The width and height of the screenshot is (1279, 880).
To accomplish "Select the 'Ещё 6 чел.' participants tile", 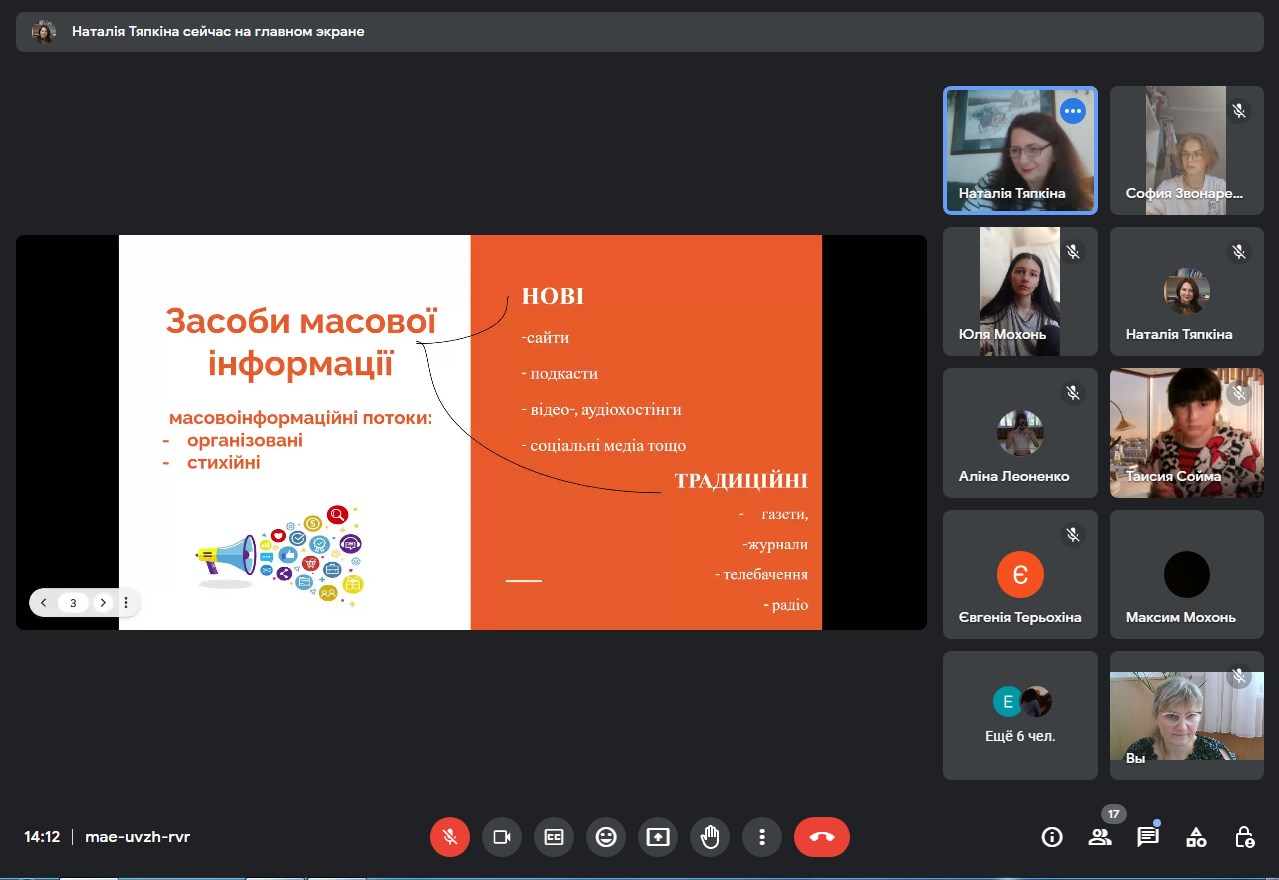I will [1020, 716].
